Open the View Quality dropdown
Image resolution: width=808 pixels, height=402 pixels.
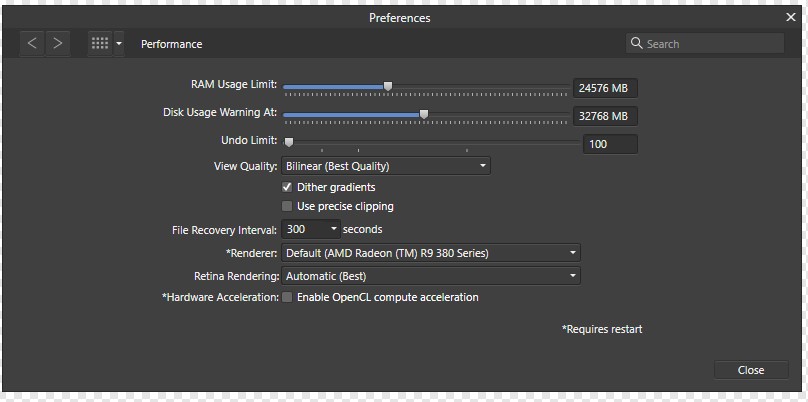(386, 166)
